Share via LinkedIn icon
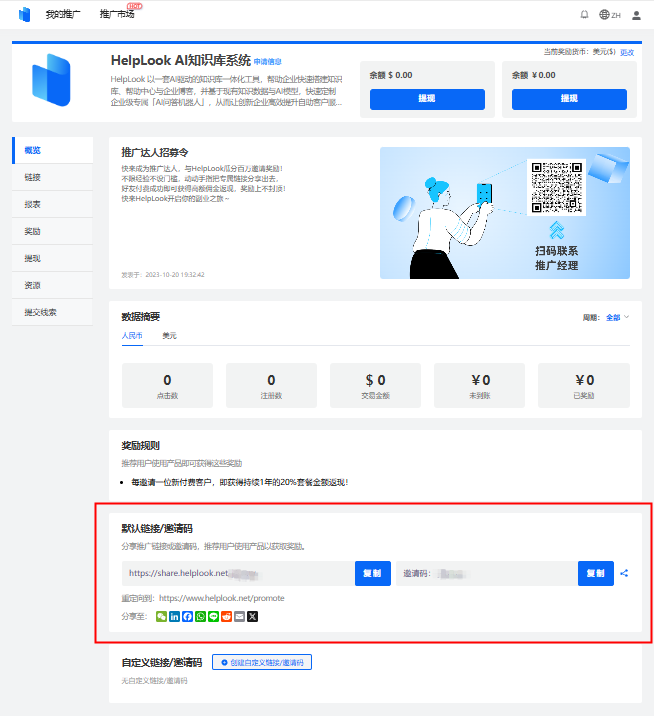This screenshot has height=716, width=654. pyautogui.click(x=174, y=616)
